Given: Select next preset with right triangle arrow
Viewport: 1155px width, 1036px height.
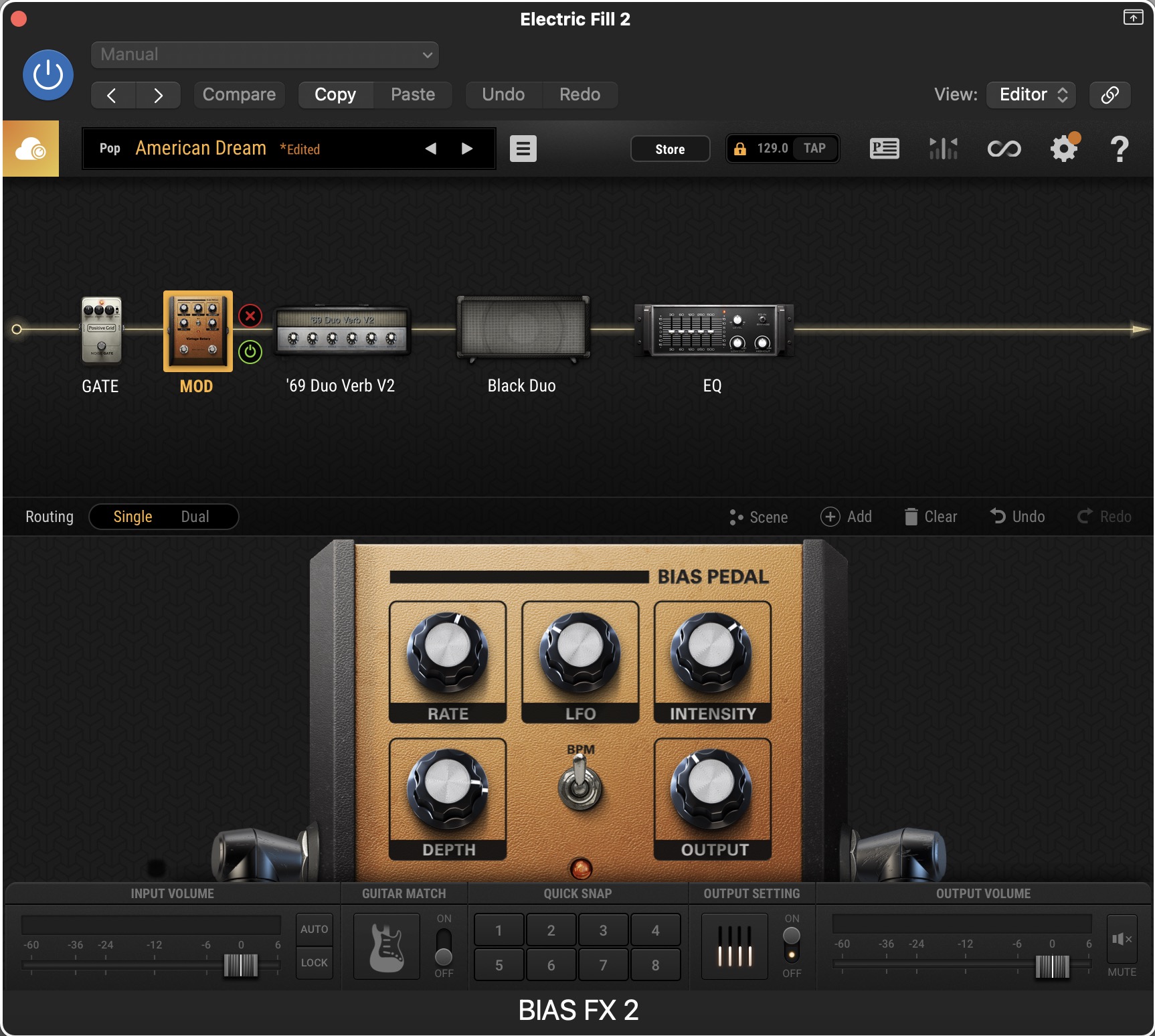Looking at the screenshot, I should pos(467,149).
